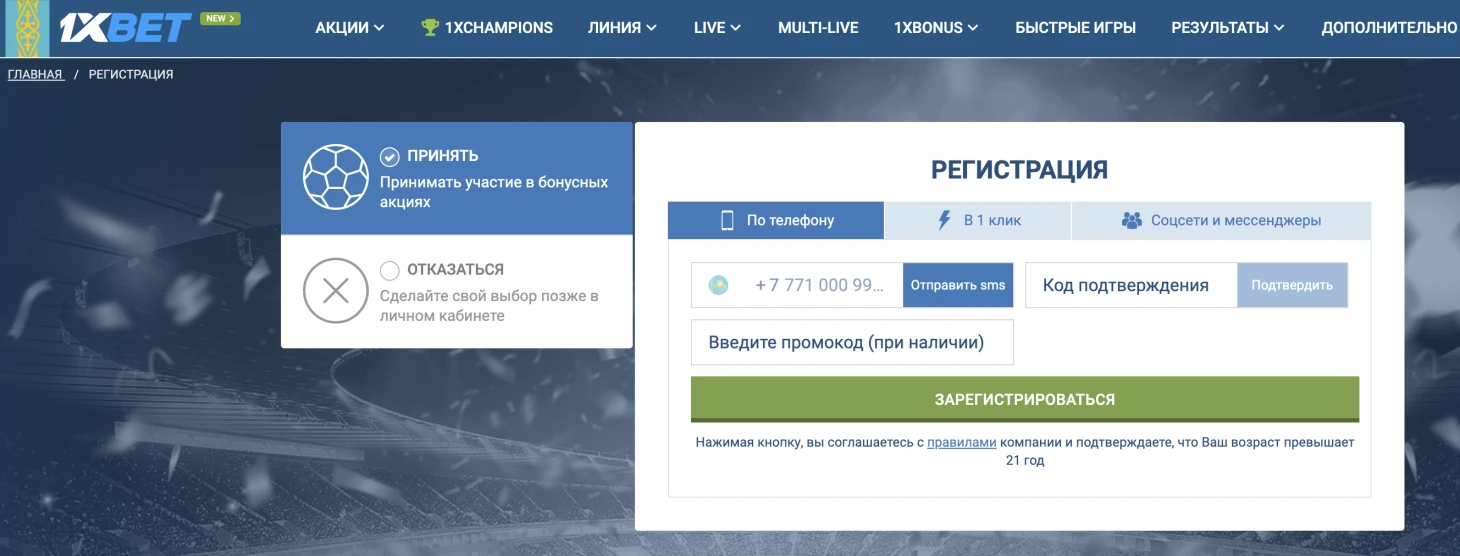Expand the ЛИНИЯ dropdown menu
Screen dimensions: 1460x556
(x=622, y=28)
